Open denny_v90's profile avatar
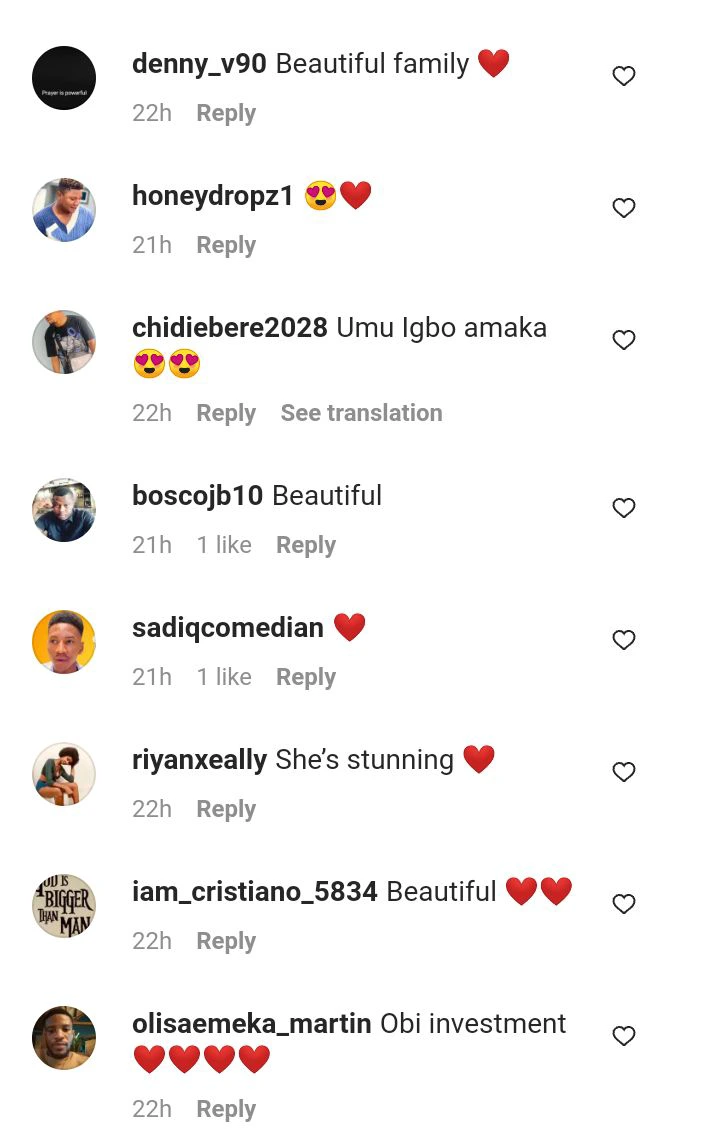720x1143 pixels. [64, 78]
